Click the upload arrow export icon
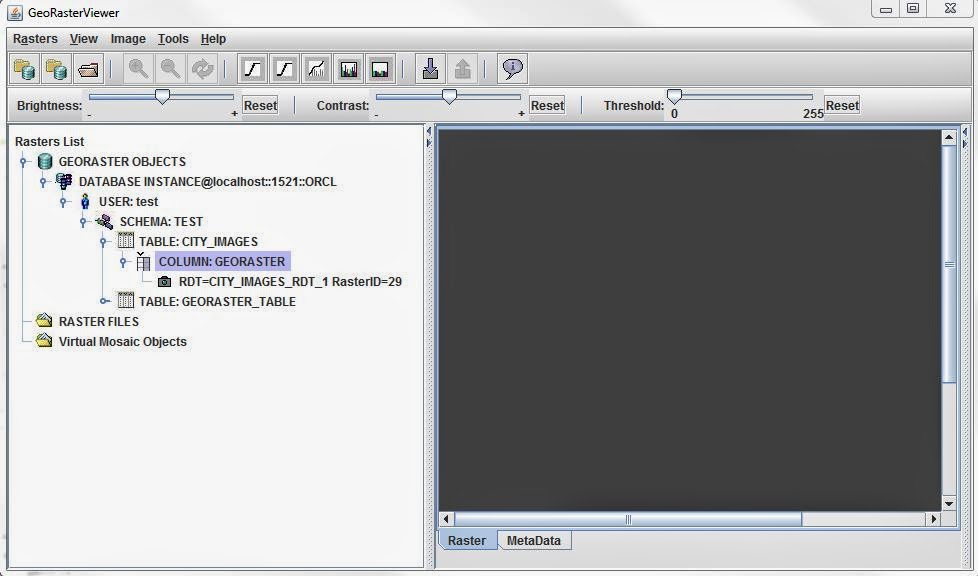 click(462, 69)
